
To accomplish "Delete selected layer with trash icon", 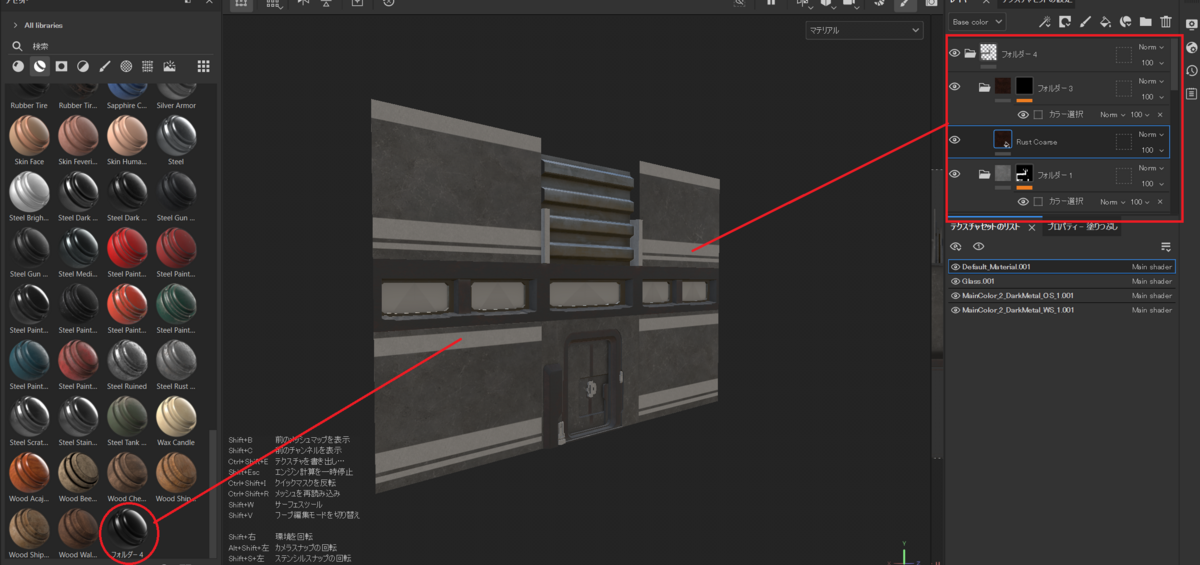I will pyautogui.click(x=1165, y=21).
